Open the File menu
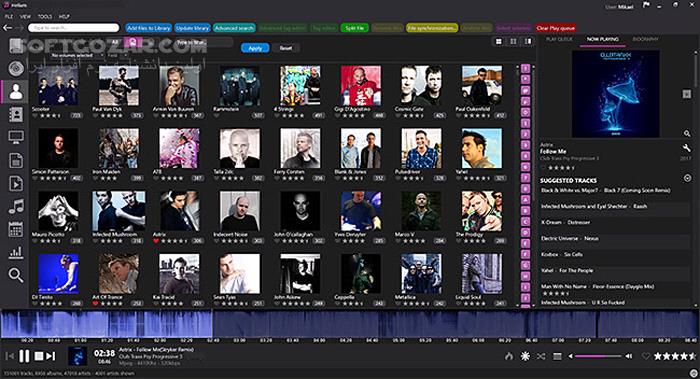Screen dimensions: 700x379 (x=8, y=17)
